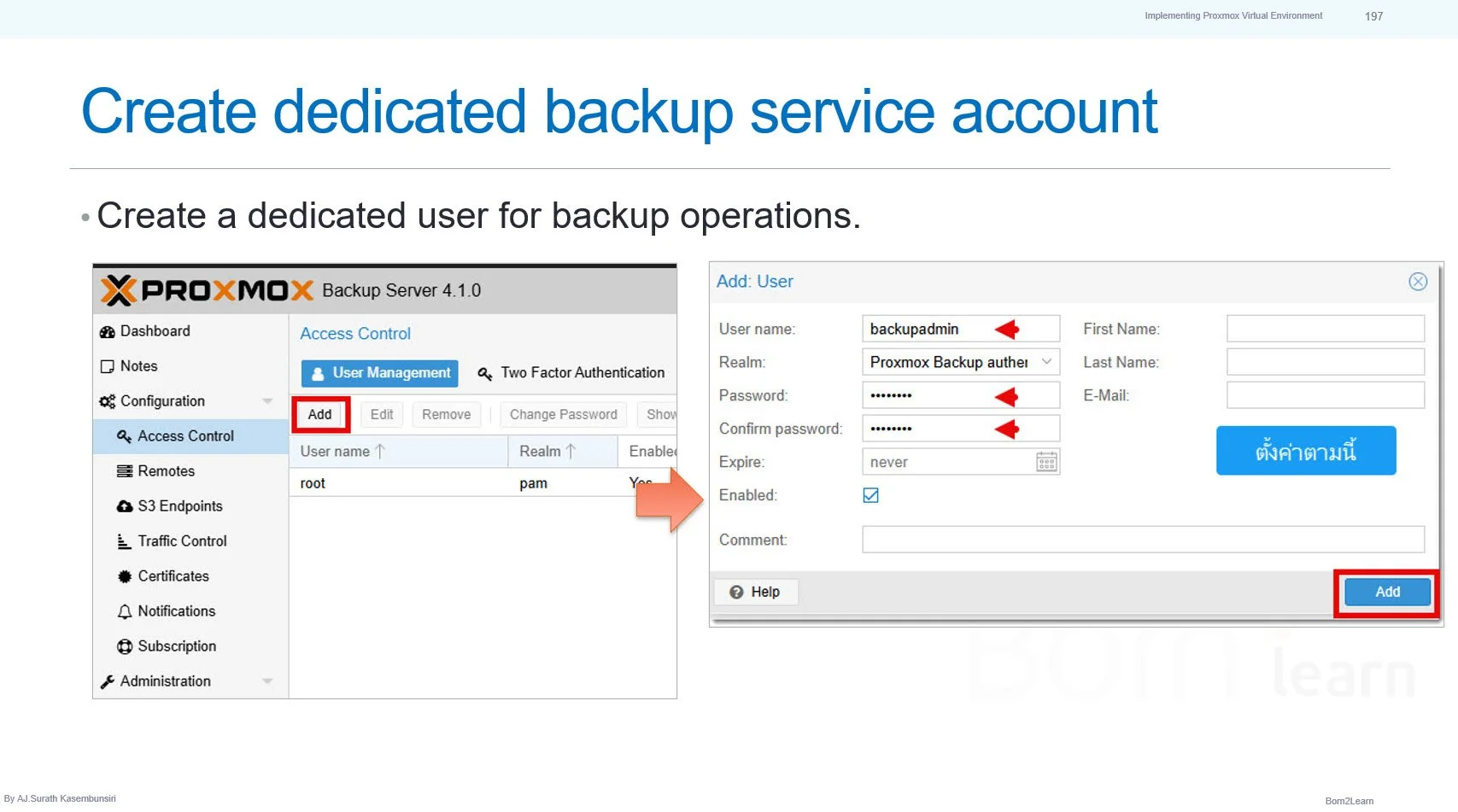Click the First Name input field
The width and height of the screenshot is (1458, 812).
(x=1326, y=329)
